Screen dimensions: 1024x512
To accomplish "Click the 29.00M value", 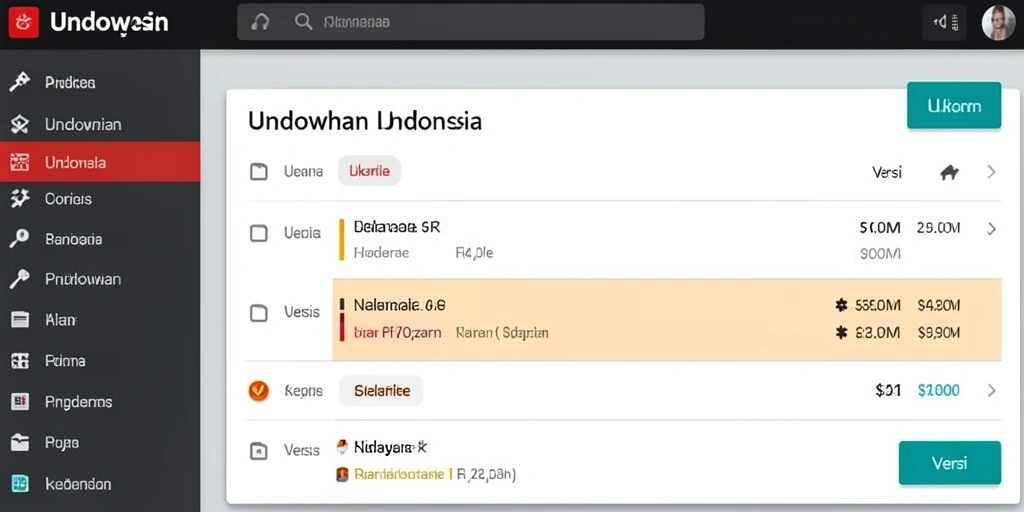I will (x=938, y=228).
